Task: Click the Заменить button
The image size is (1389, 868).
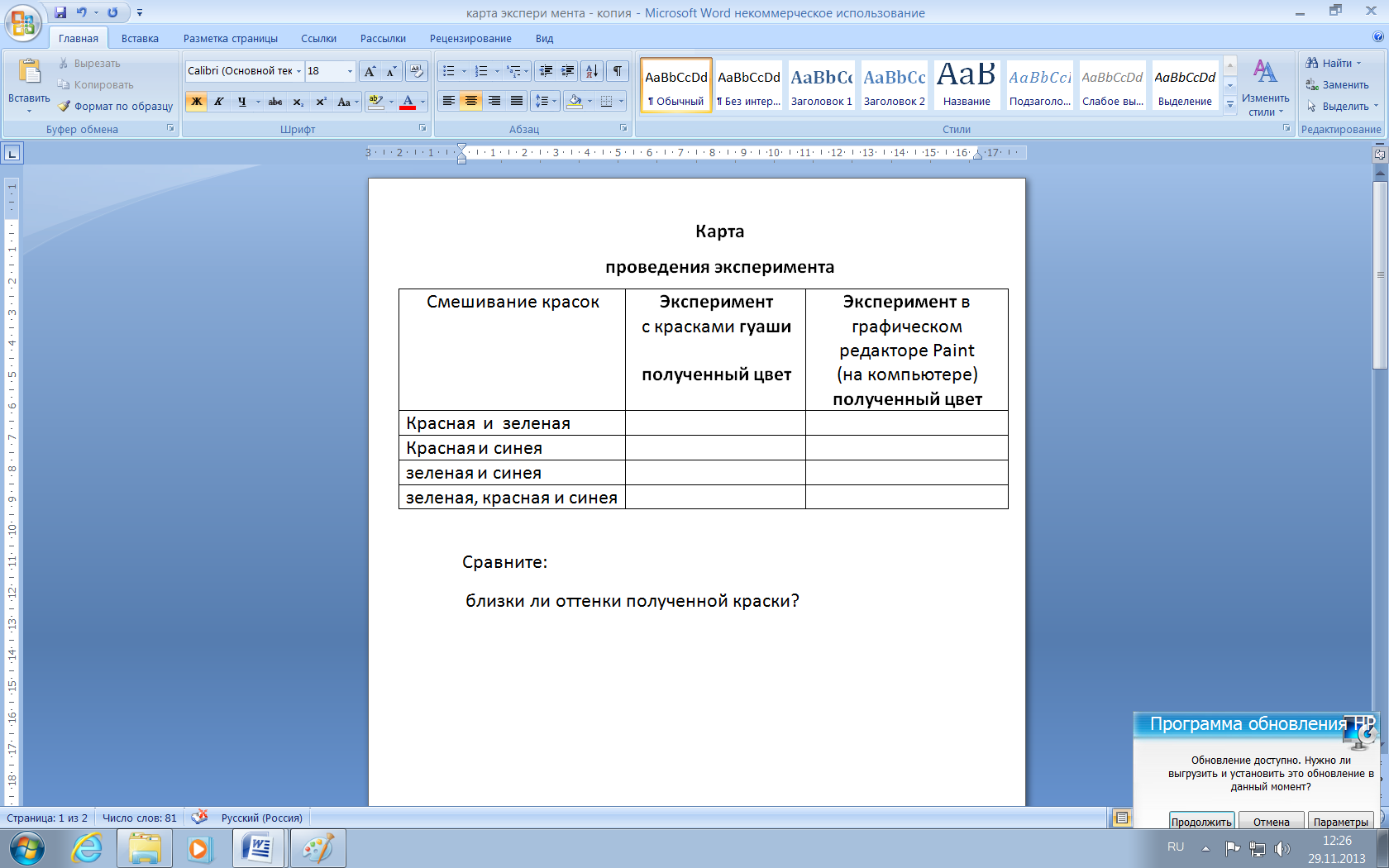Action: point(1337,84)
